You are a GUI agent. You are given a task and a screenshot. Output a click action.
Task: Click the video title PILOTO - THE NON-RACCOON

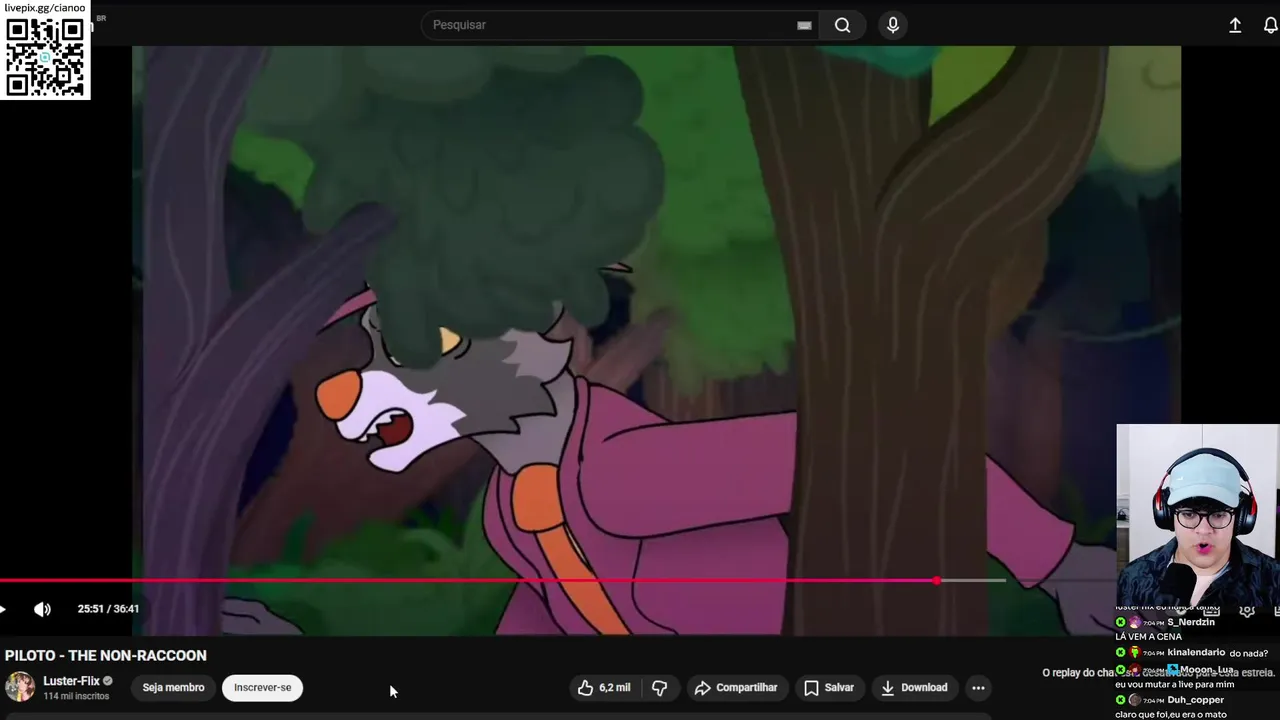coord(106,655)
